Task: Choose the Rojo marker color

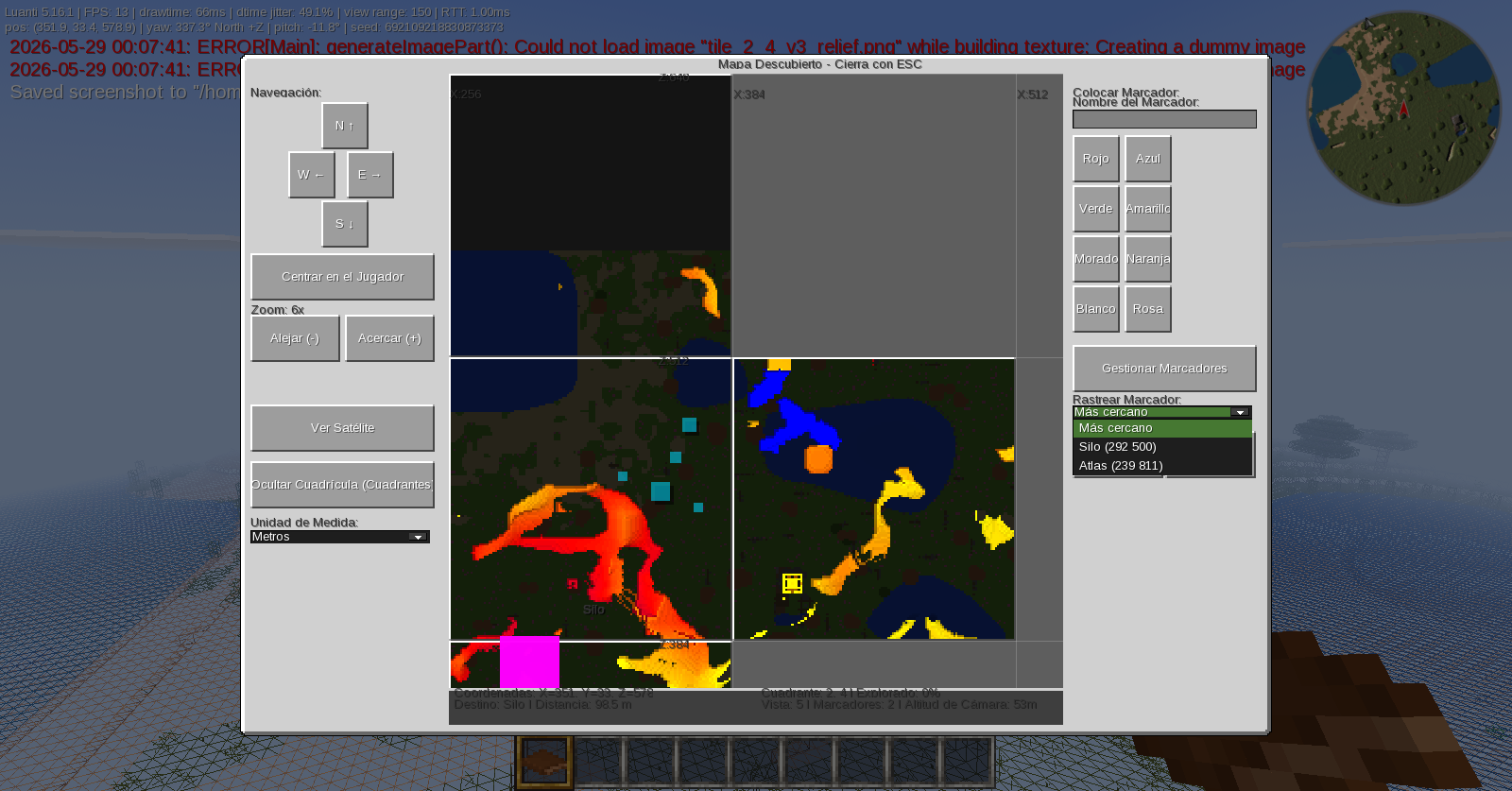Action: [1096, 159]
